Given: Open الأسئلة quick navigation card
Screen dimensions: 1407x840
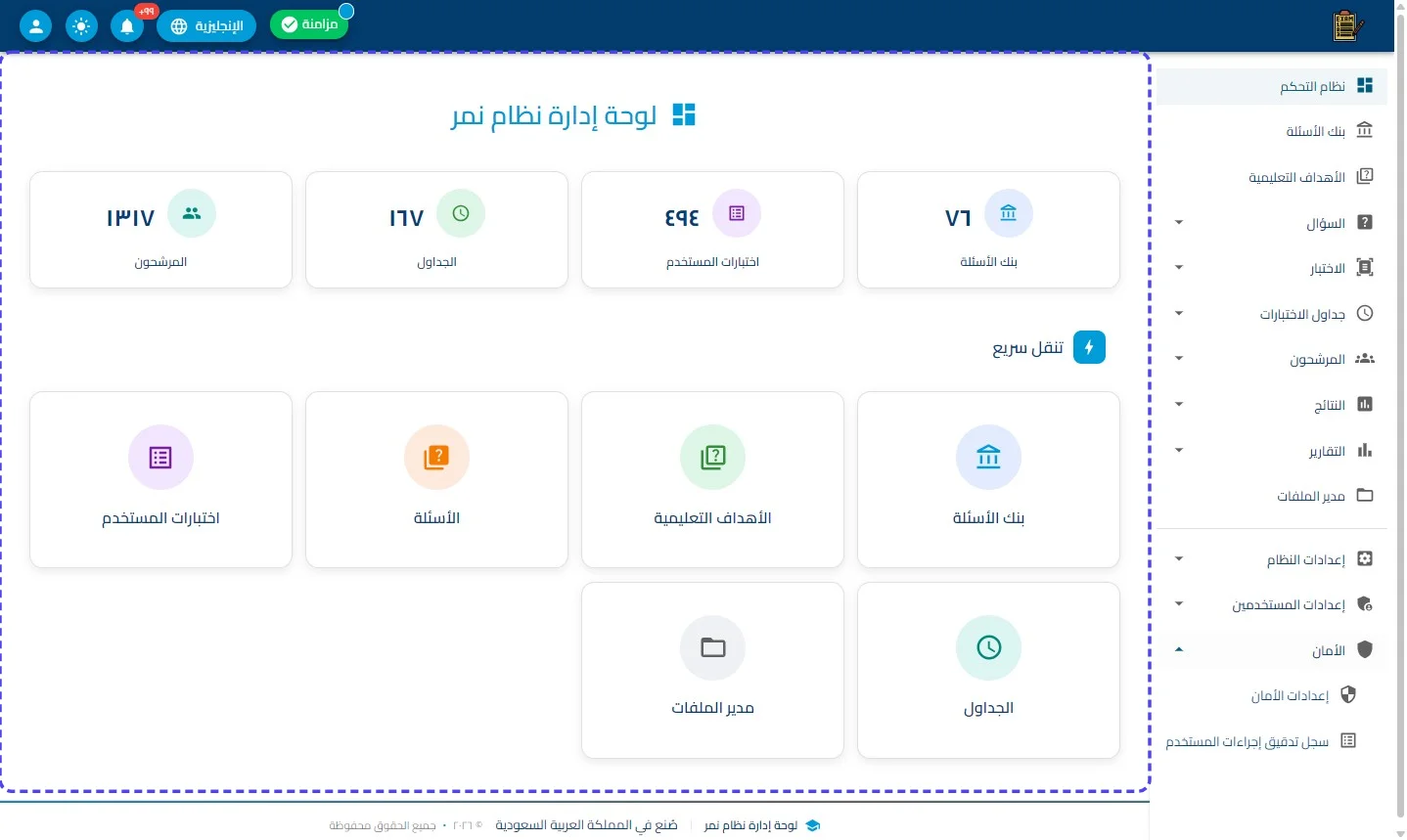Looking at the screenshot, I should [436, 479].
